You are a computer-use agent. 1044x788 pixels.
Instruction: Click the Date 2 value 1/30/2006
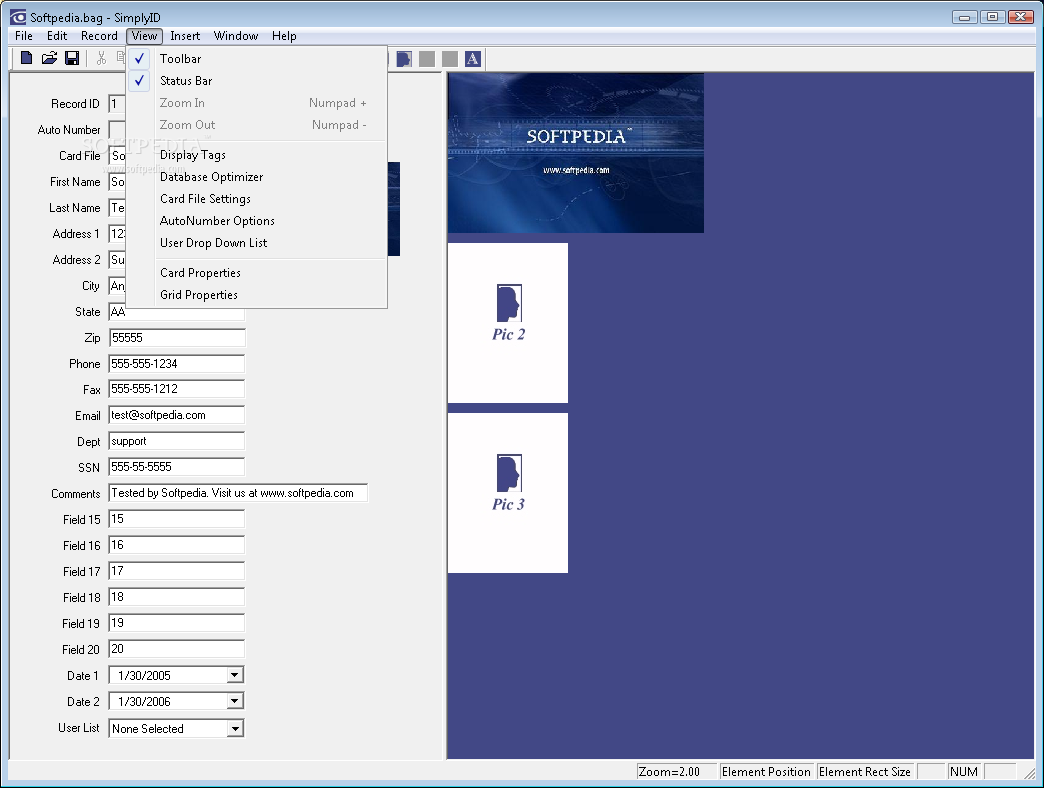click(x=144, y=701)
